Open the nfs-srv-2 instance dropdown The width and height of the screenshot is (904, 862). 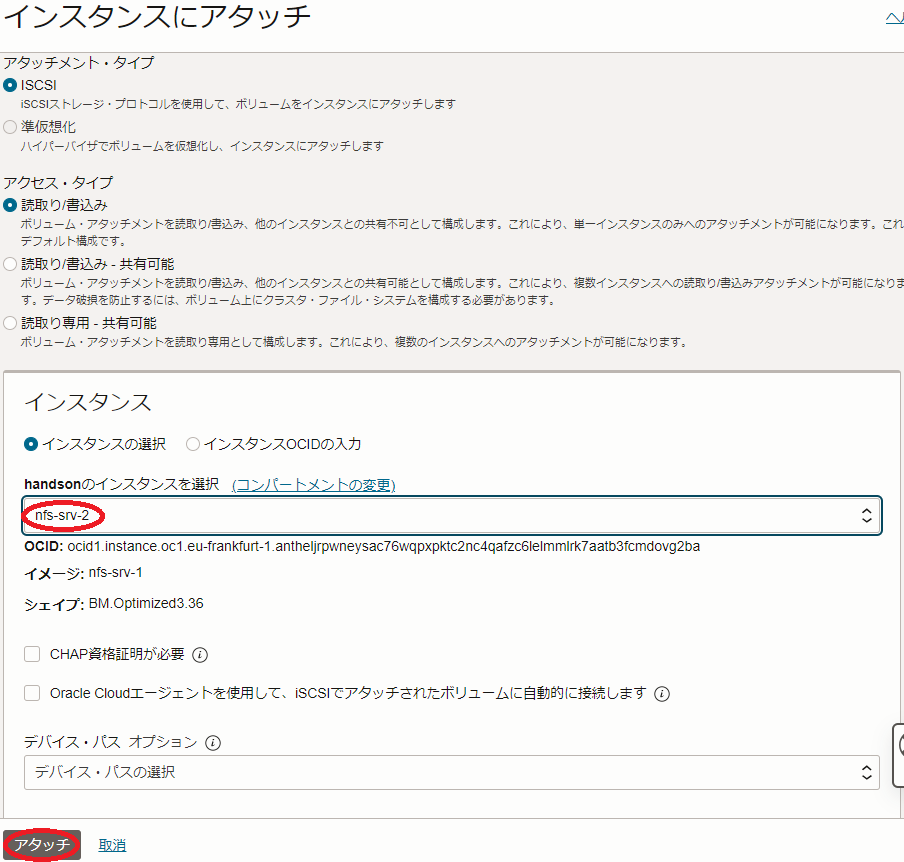point(450,516)
